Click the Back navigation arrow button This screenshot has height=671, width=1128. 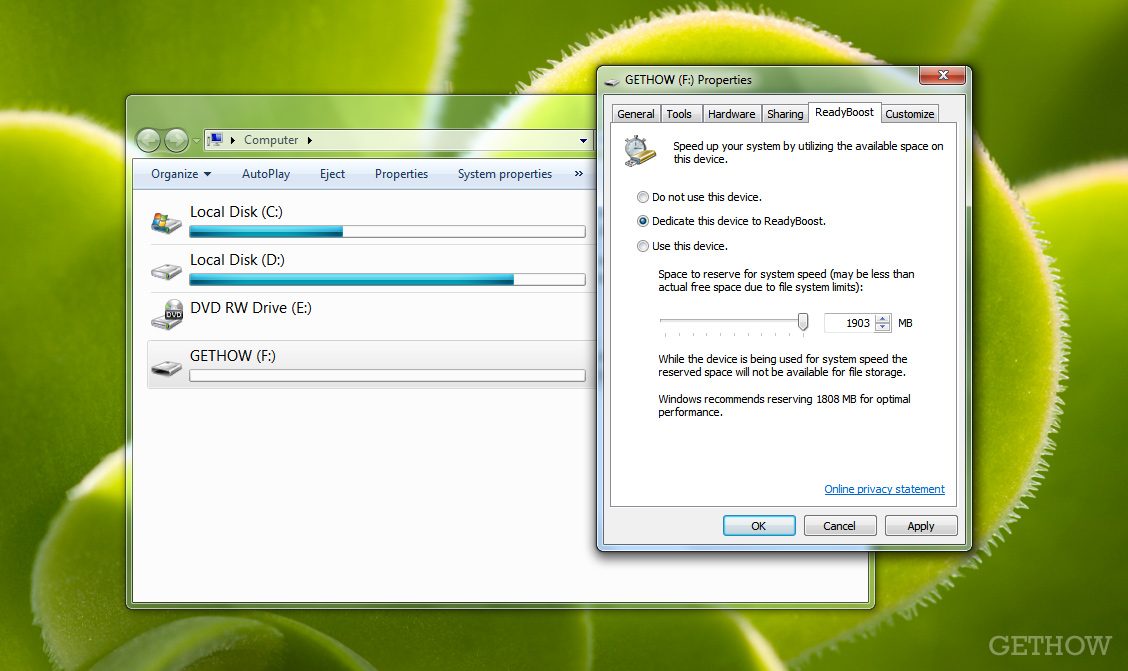tap(148, 140)
